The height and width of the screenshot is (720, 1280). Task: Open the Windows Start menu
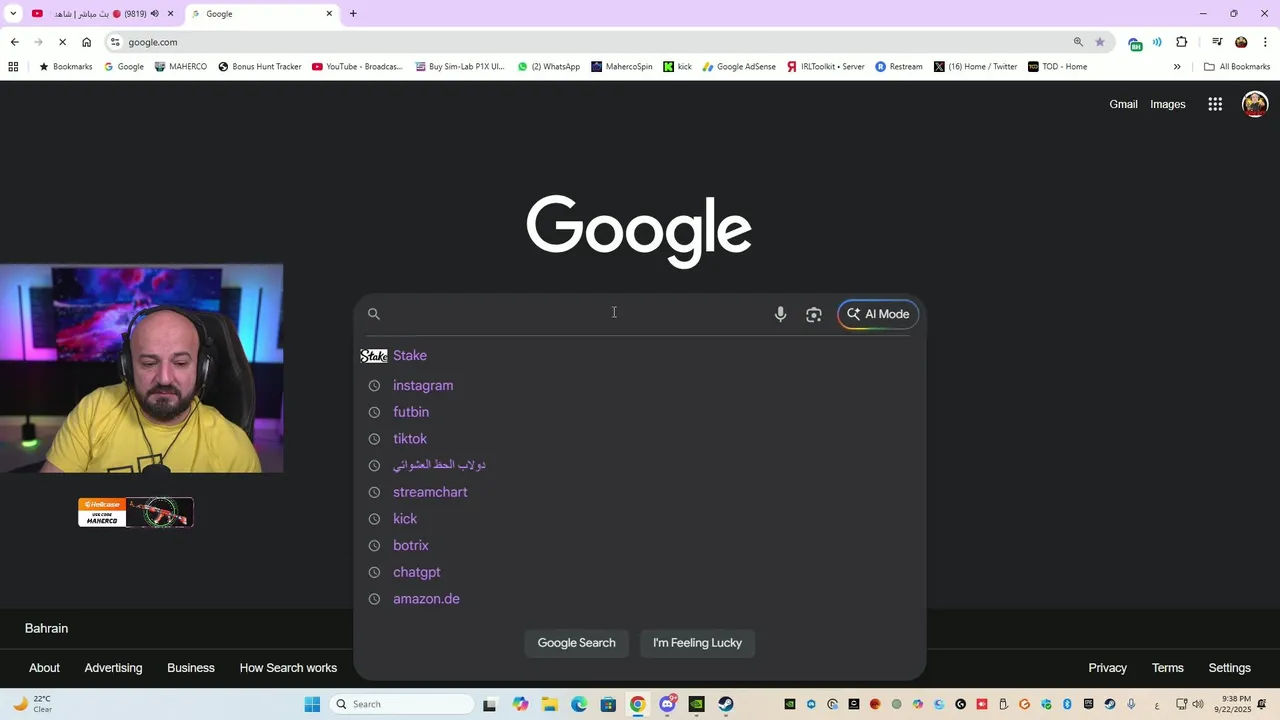pyautogui.click(x=312, y=704)
